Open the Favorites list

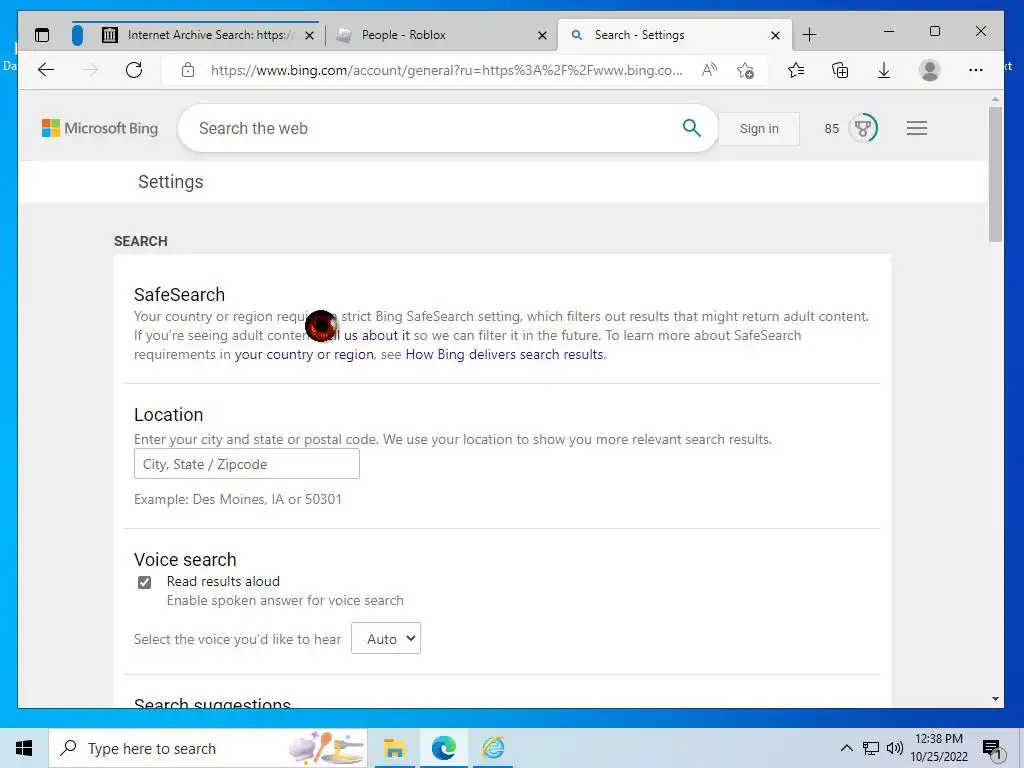[796, 70]
